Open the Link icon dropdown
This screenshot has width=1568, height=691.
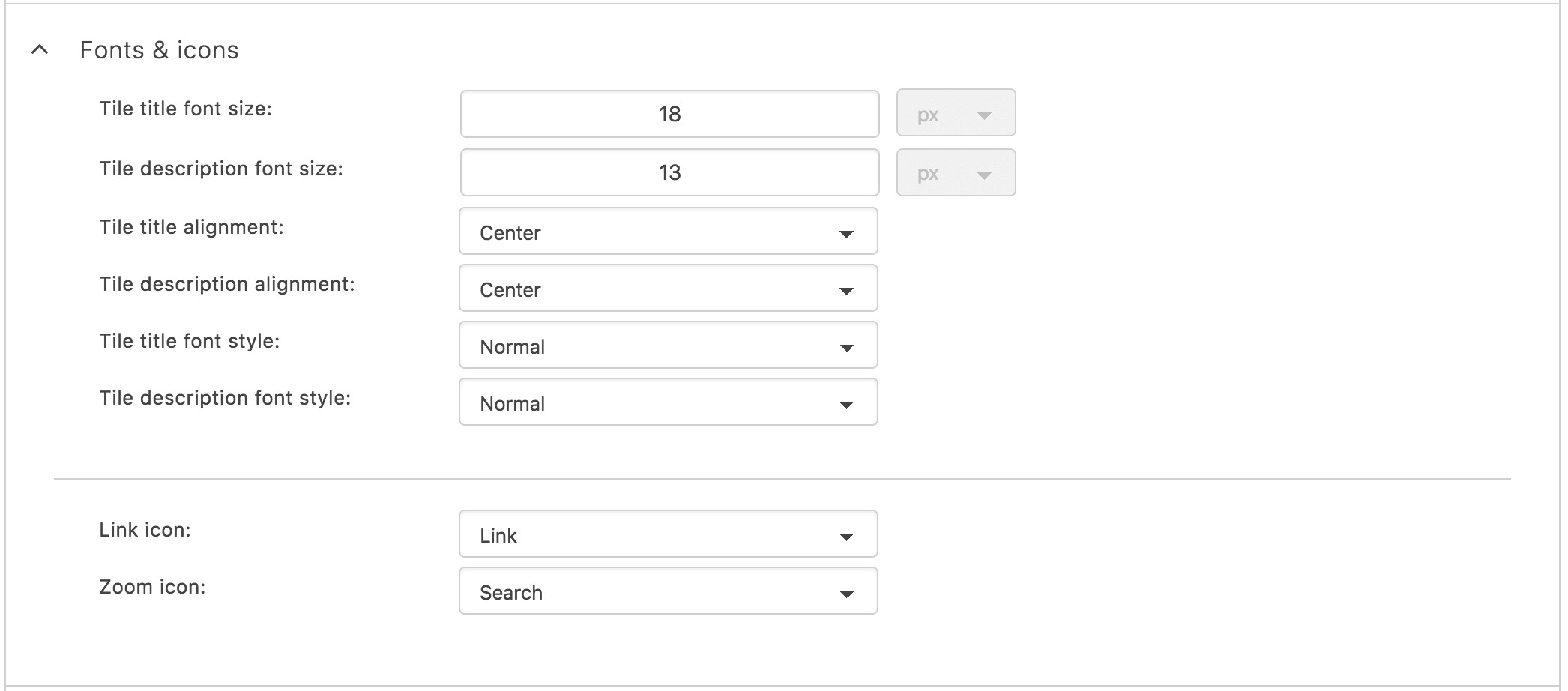pyautogui.click(x=667, y=534)
